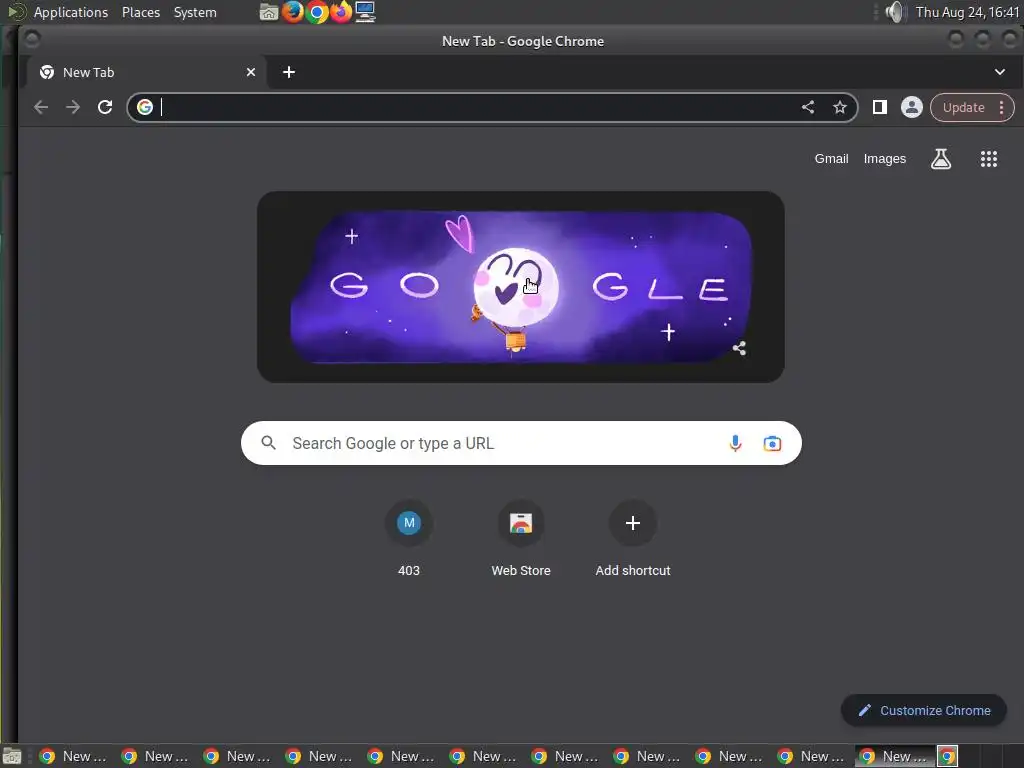Reload the current page
Screen dimensions: 1024x768
[x=105, y=107]
